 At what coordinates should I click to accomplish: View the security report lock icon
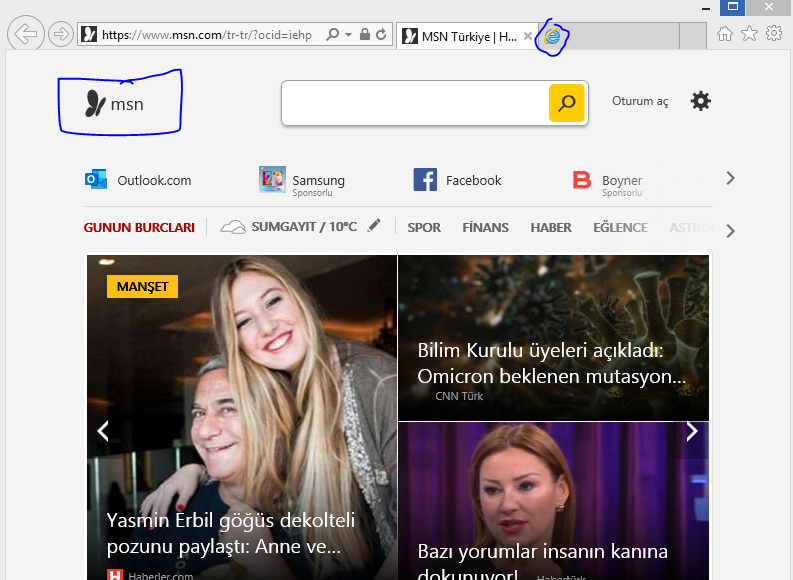[x=365, y=34]
